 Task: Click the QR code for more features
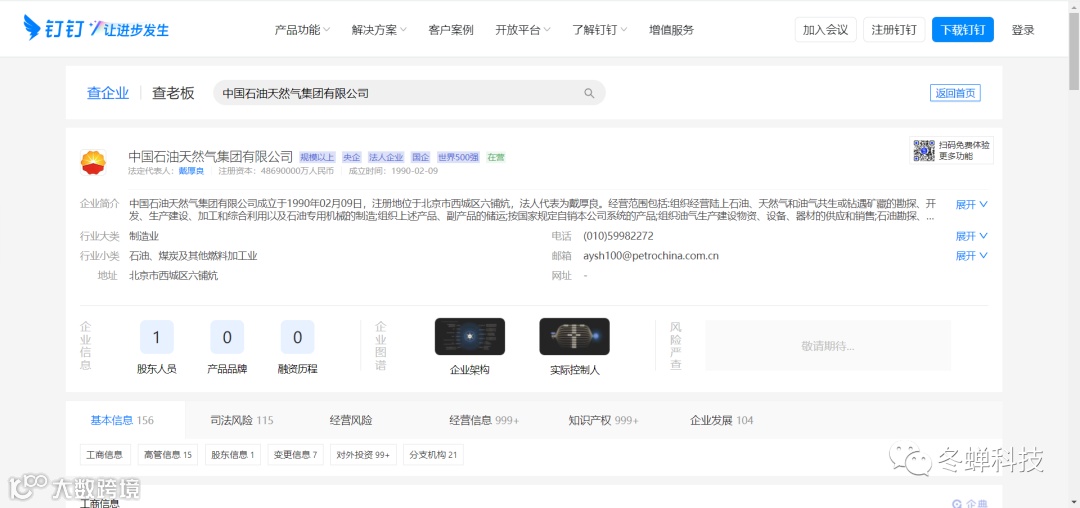924,150
